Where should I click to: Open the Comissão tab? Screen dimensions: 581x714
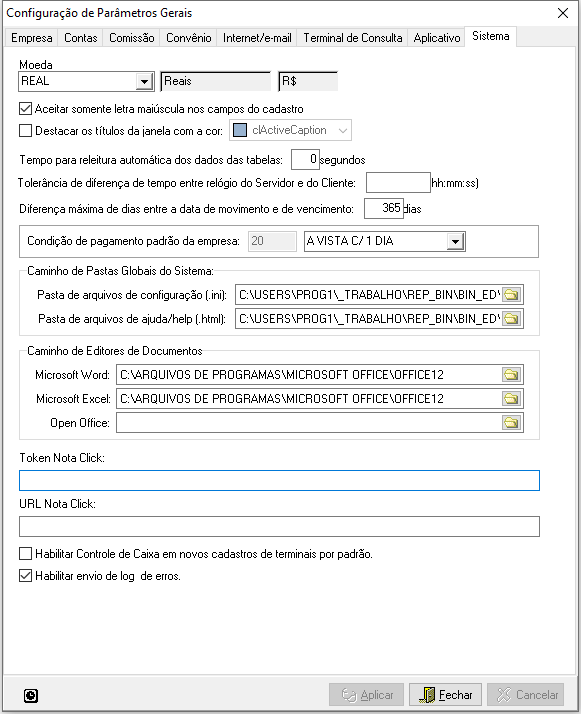(132, 38)
